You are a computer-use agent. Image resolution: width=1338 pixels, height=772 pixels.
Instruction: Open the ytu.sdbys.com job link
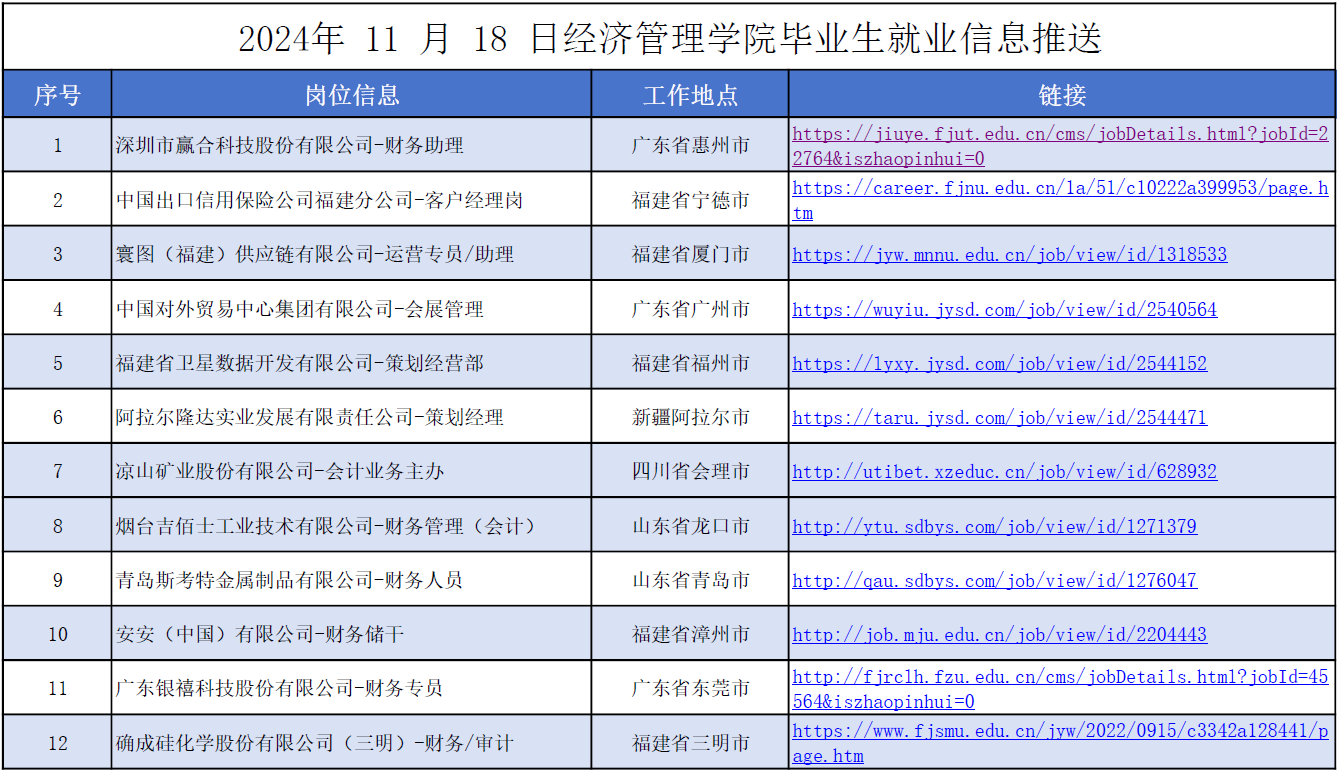pos(994,526)
